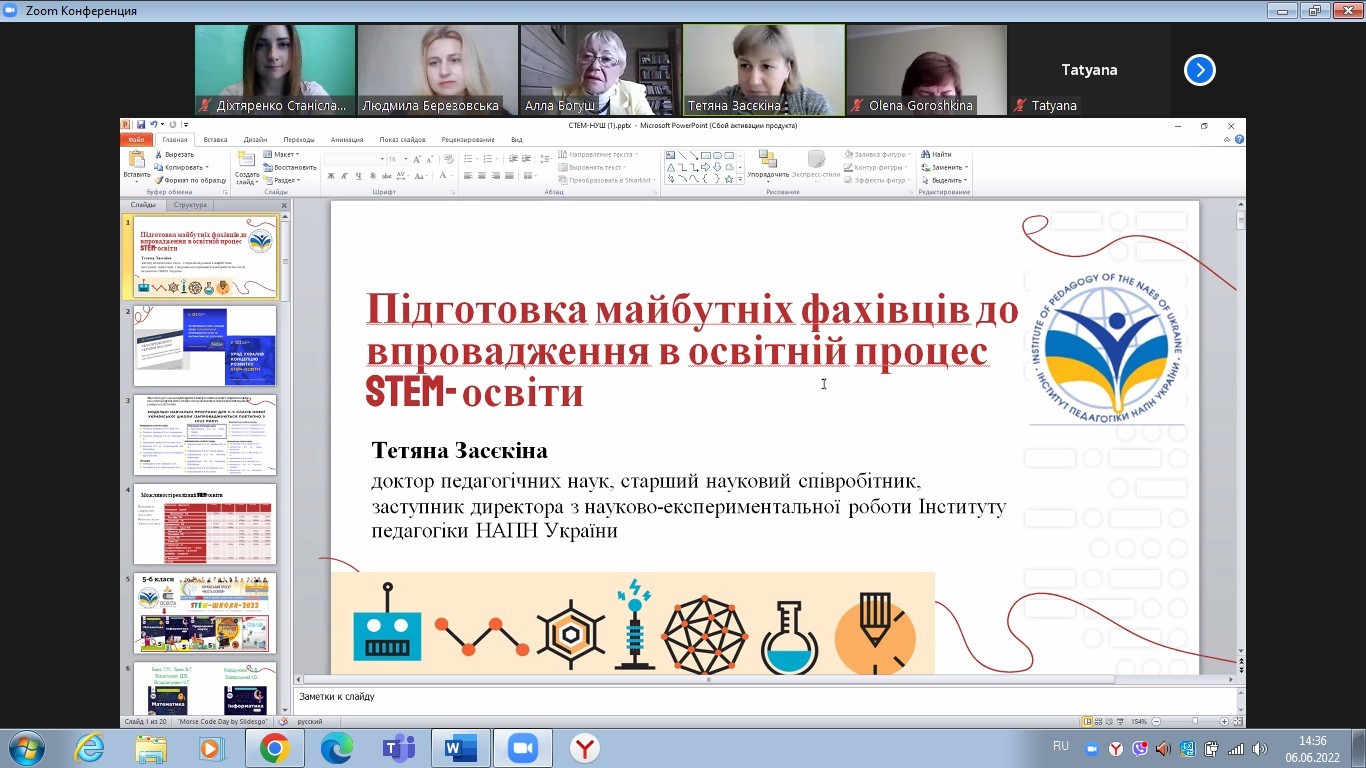This screenshot has width=1366, height=768.
Task: Open the Выделить select dropdown
Action: point(946,181)
